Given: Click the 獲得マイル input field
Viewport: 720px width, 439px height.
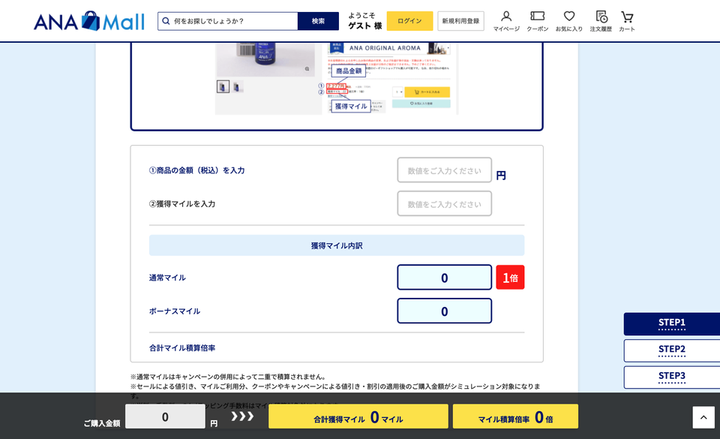Looking at the screenshot, I should tap(444, 203).
